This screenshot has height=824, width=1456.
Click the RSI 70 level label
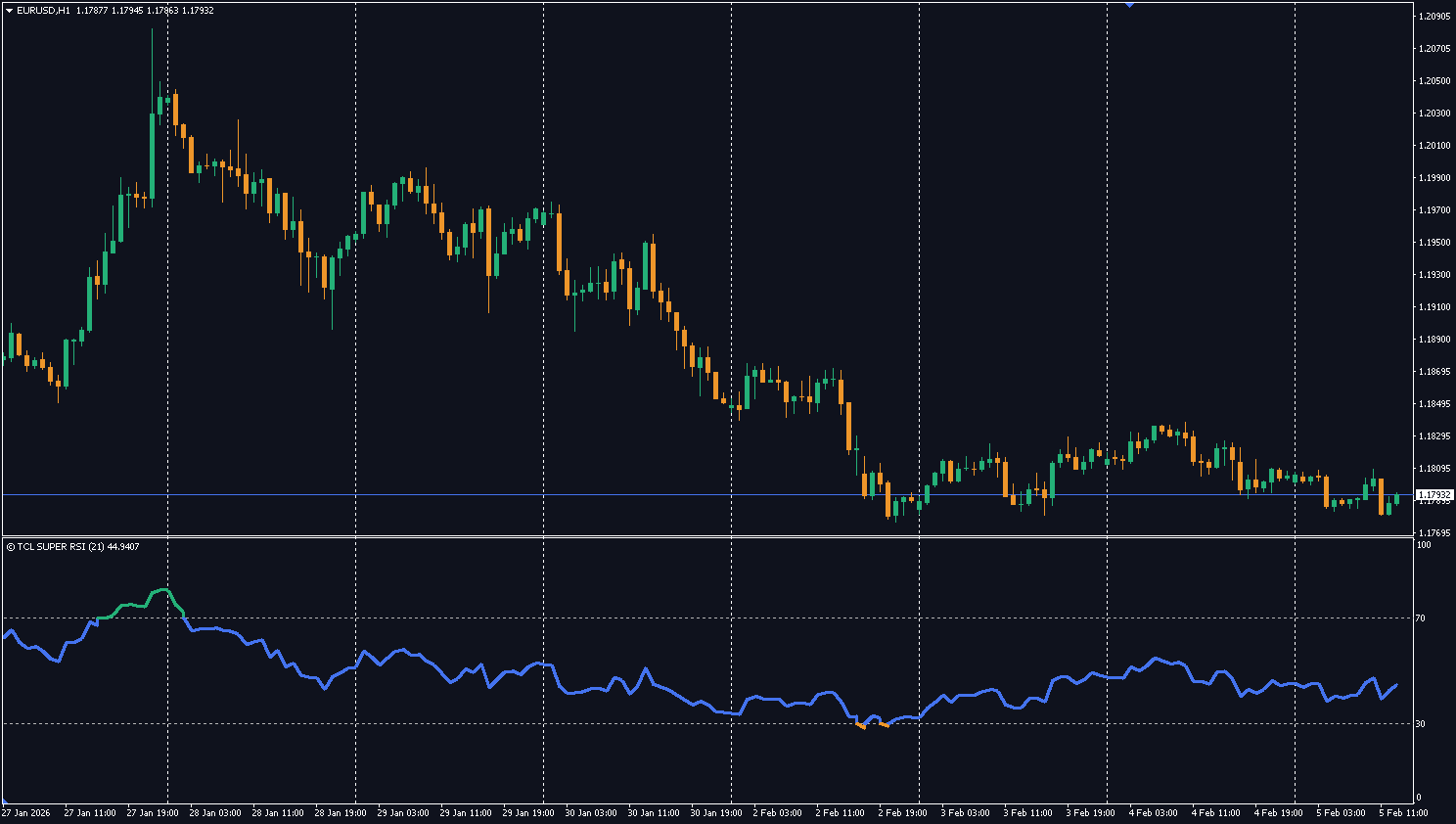point(1421,618)
